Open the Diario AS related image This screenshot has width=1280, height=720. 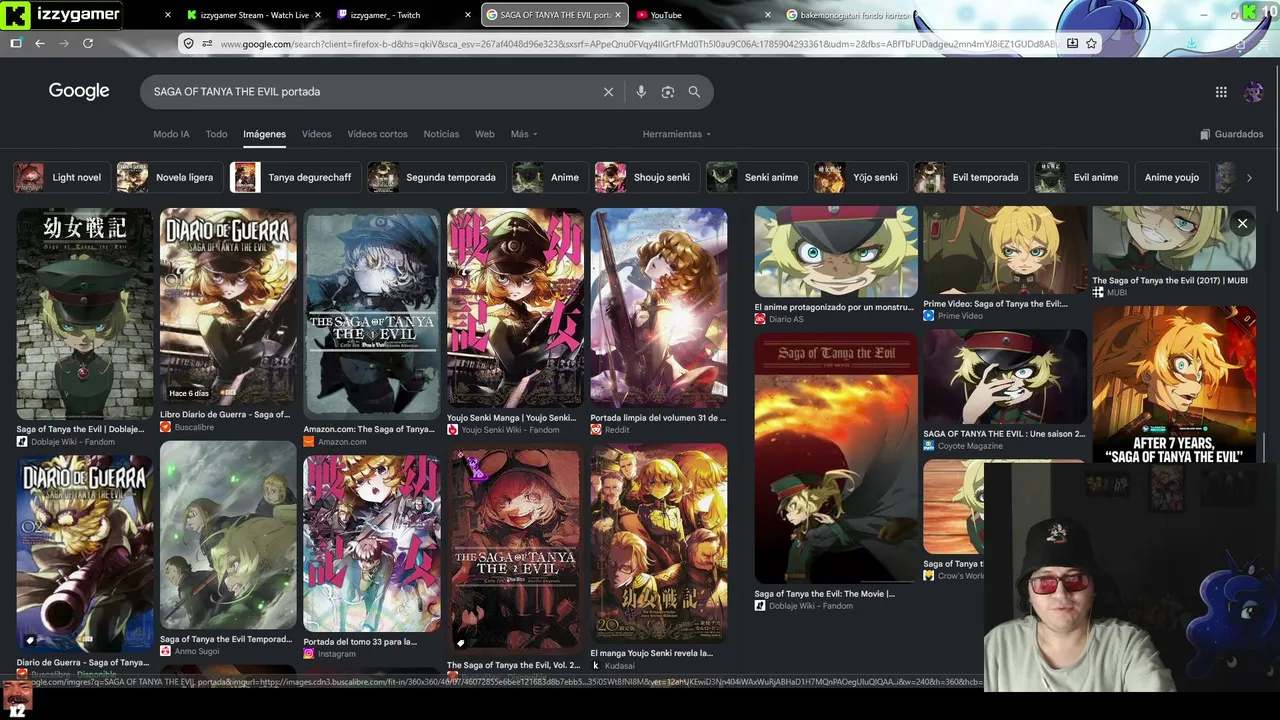[836, 252]
